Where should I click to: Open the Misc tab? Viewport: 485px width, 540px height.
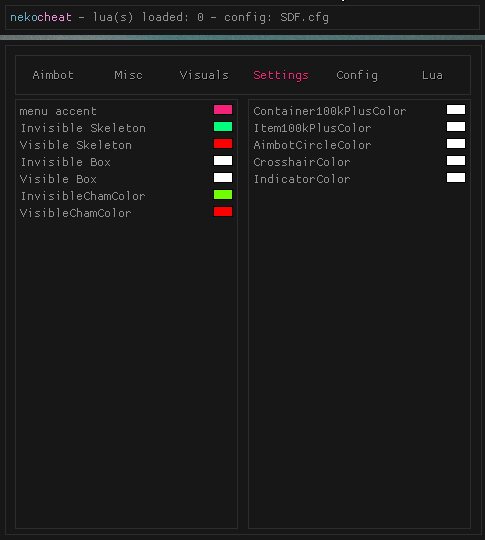(x=128, y=75)
